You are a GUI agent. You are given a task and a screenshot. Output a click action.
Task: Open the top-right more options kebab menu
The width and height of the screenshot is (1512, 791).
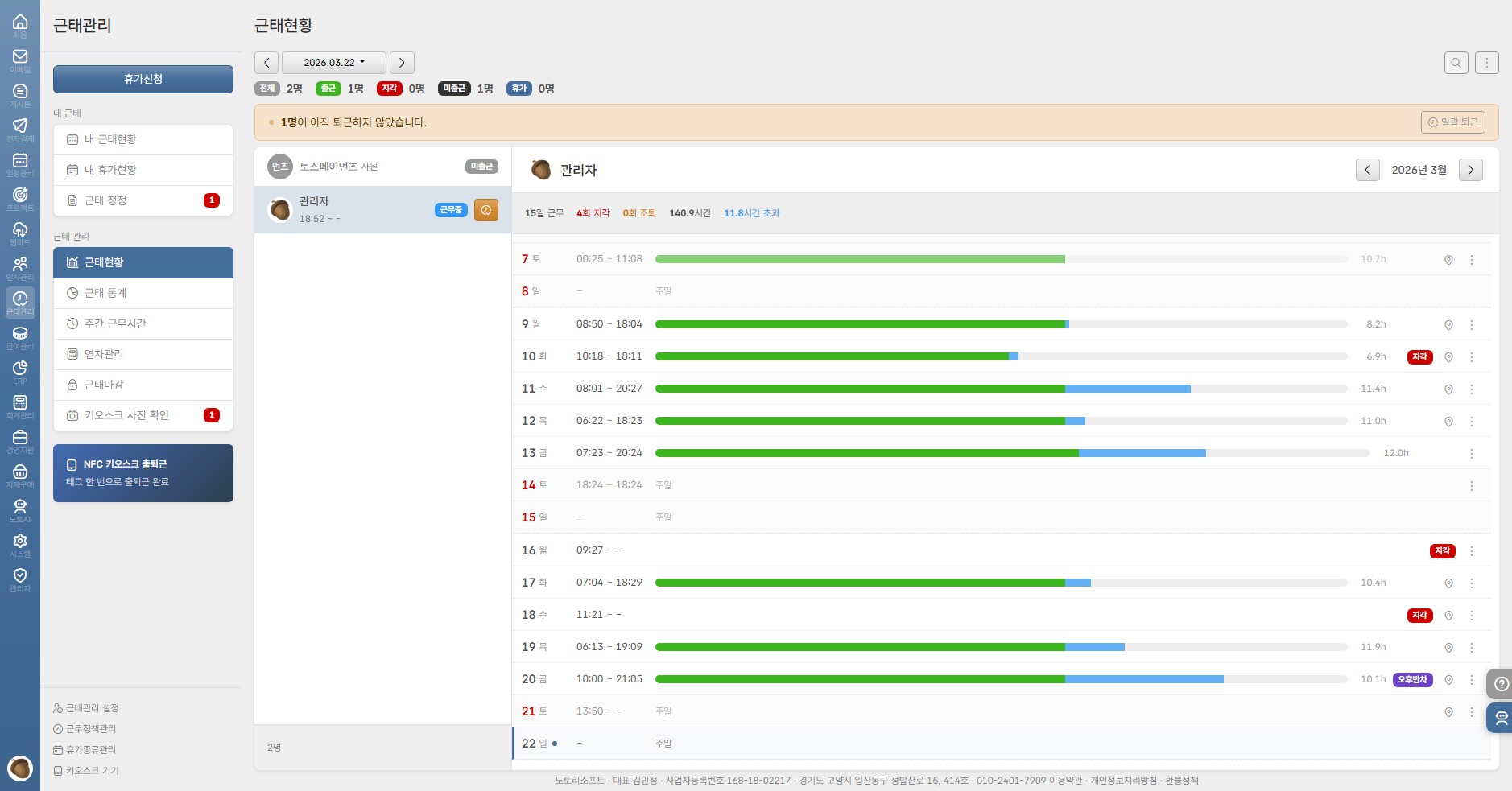coord(1486,63)
